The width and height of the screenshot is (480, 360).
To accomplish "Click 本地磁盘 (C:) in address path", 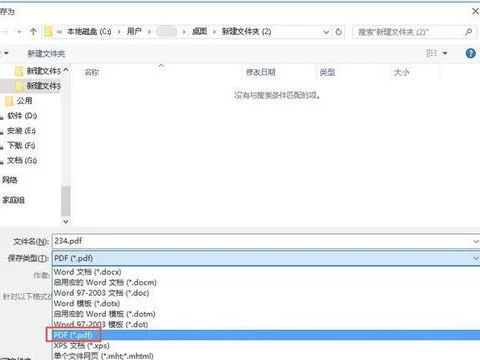I will [x=89, y=32].
